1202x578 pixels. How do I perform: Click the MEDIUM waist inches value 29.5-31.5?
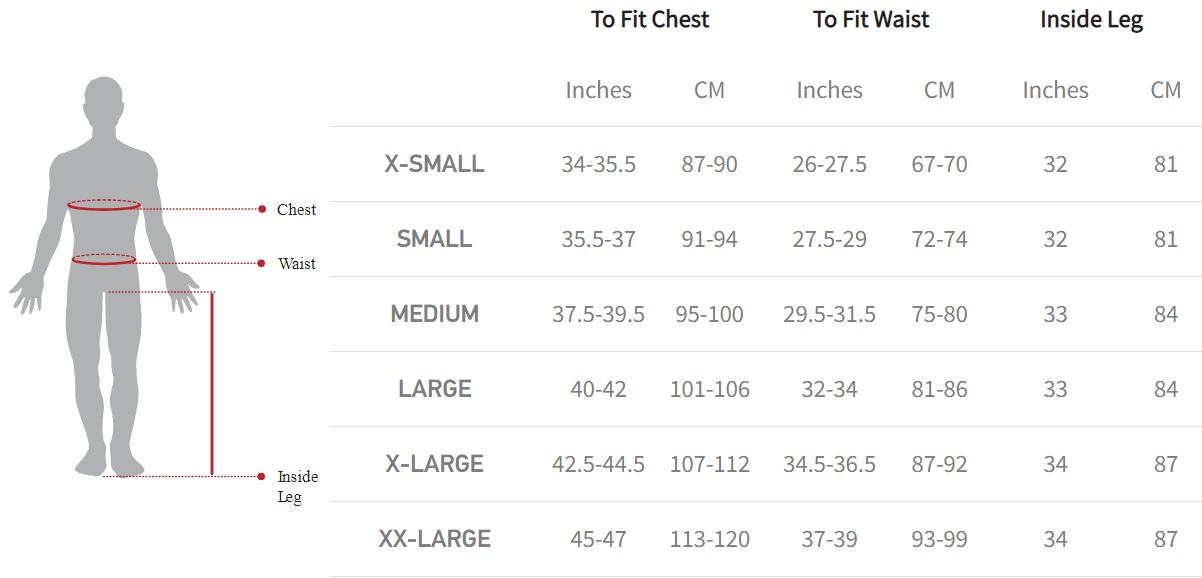pyautogui.click(x=829, y=314)
